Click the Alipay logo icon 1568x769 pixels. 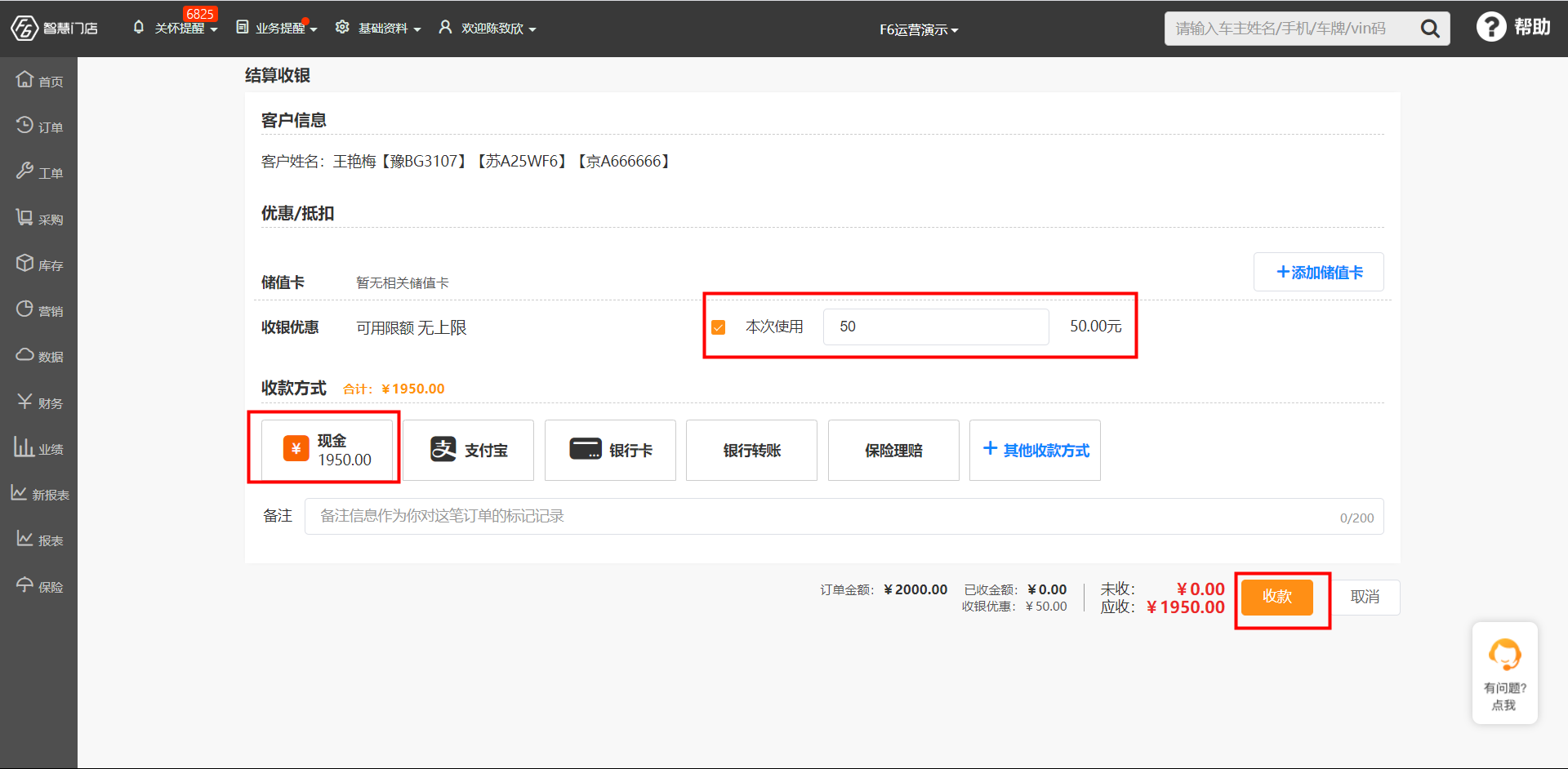(443, 448)
